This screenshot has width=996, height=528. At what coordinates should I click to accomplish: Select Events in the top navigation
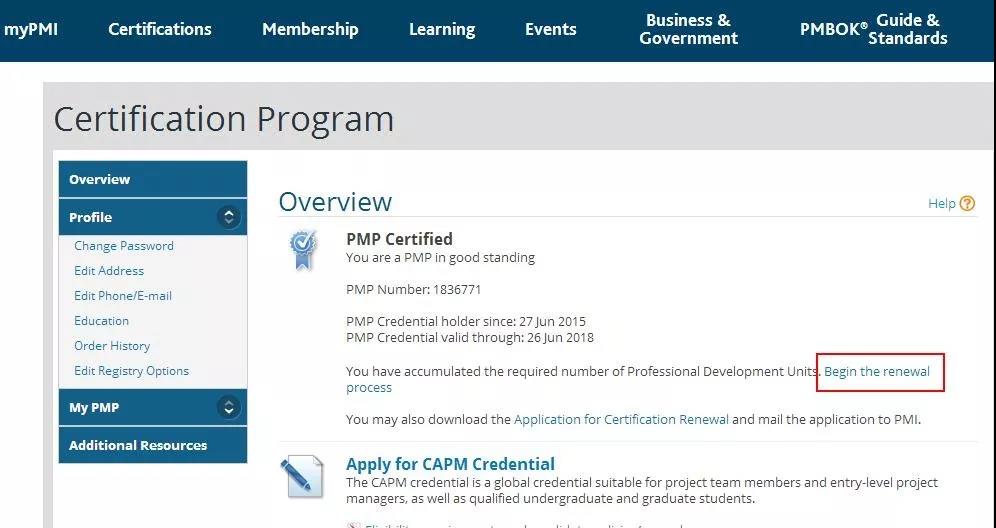[551, 29]
